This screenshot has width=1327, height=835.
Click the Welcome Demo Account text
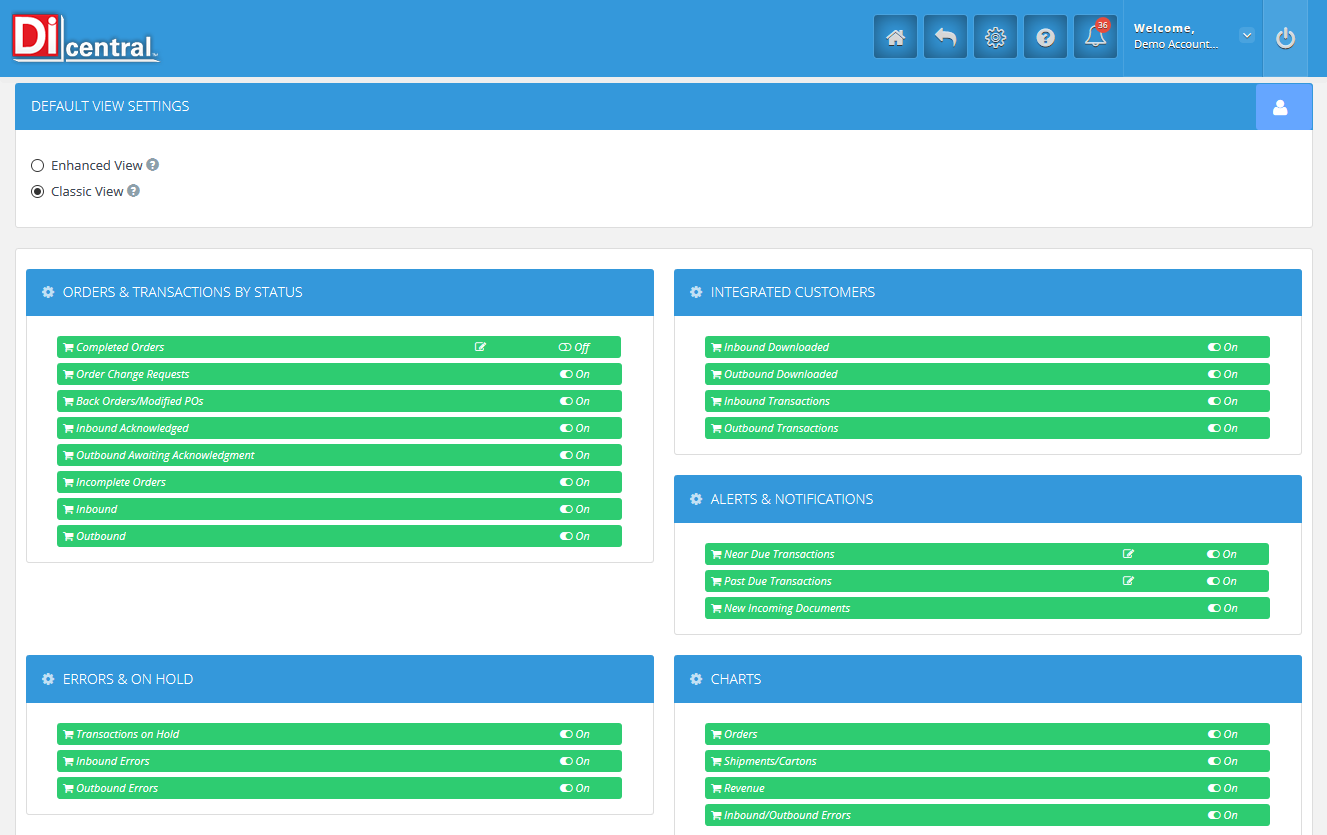click(1176, 37)
